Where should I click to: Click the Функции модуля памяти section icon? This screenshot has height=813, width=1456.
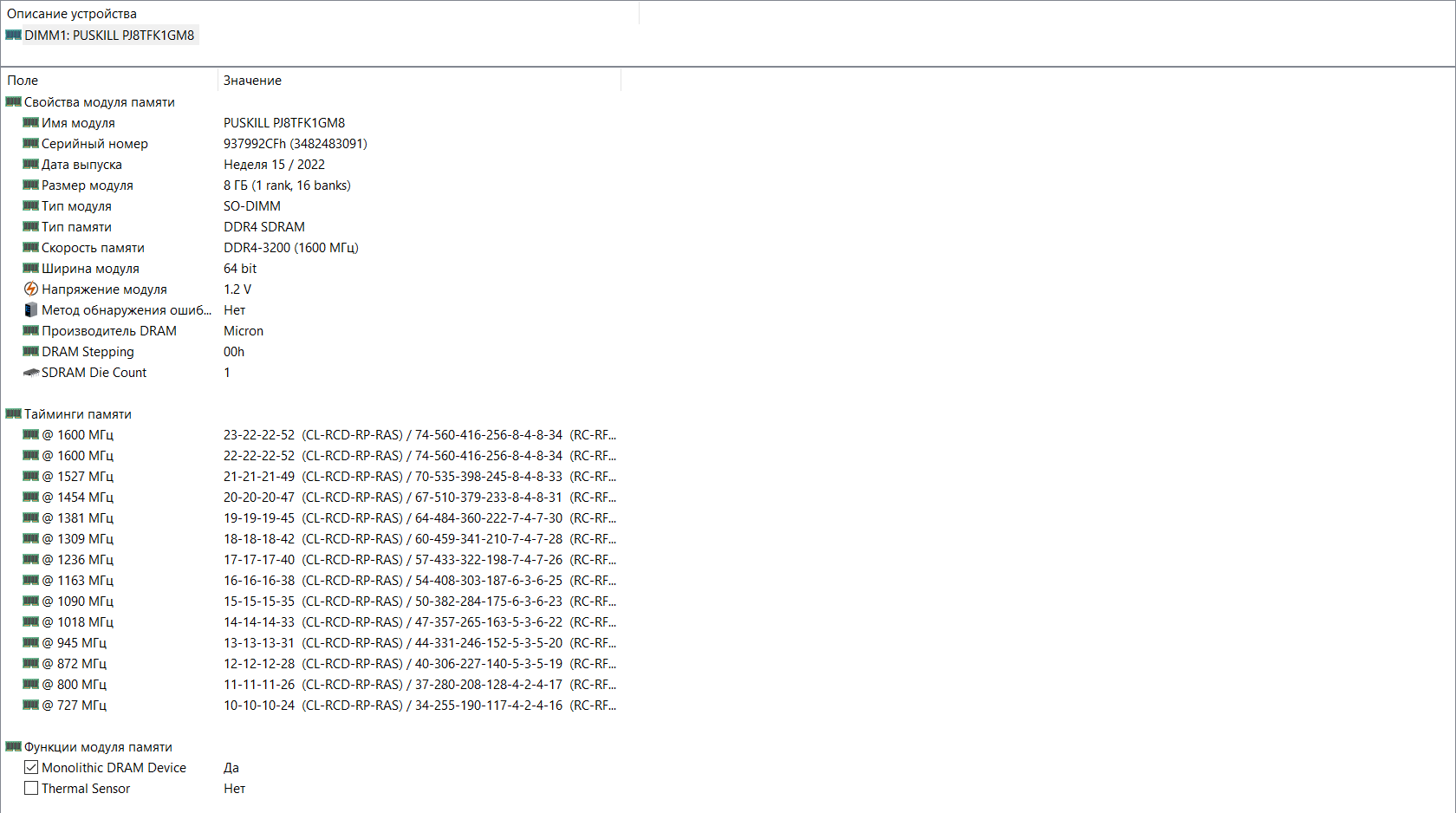14,746
